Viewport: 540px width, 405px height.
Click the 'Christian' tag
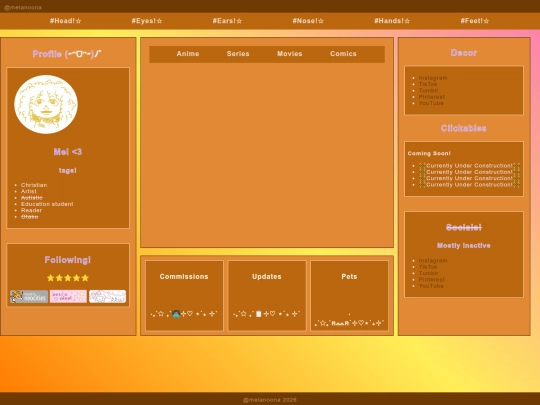34,185
